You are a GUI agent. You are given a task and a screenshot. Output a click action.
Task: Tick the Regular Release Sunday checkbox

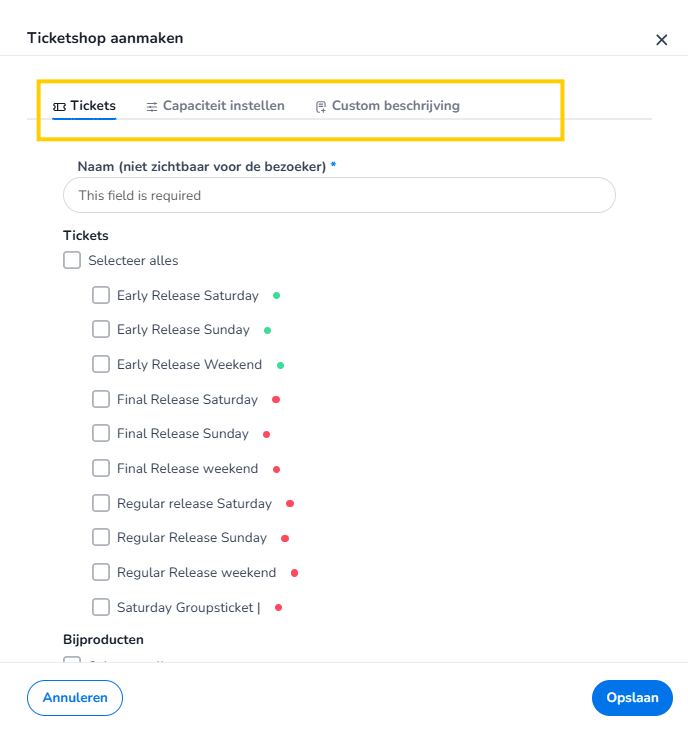click(101, 537)
